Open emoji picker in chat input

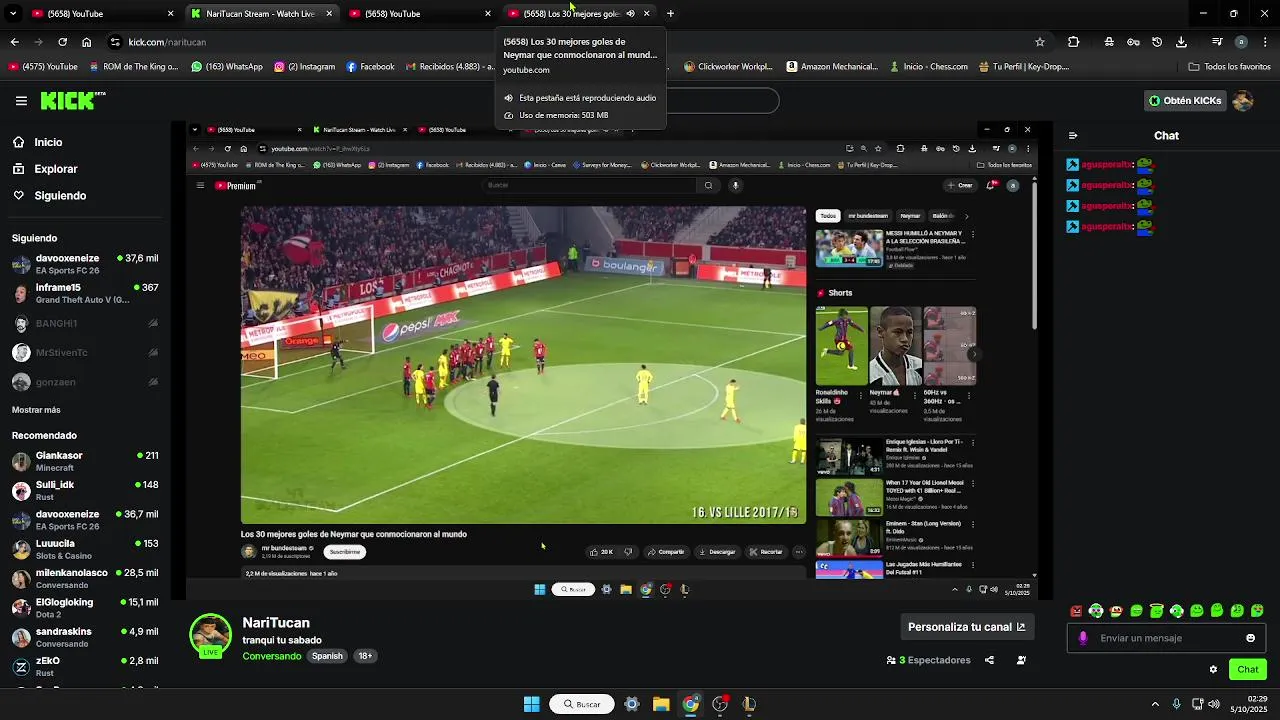[x=1250, y=638]
